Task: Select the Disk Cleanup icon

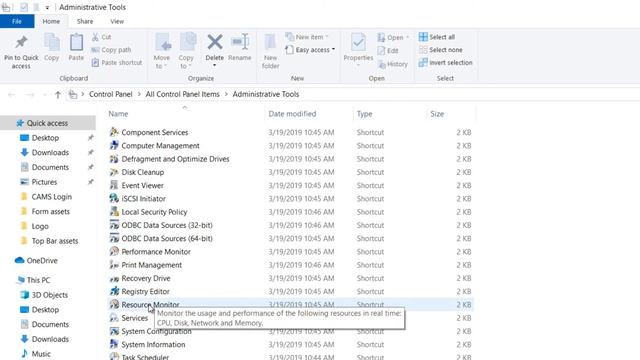Action: click(x=114, y=172)
